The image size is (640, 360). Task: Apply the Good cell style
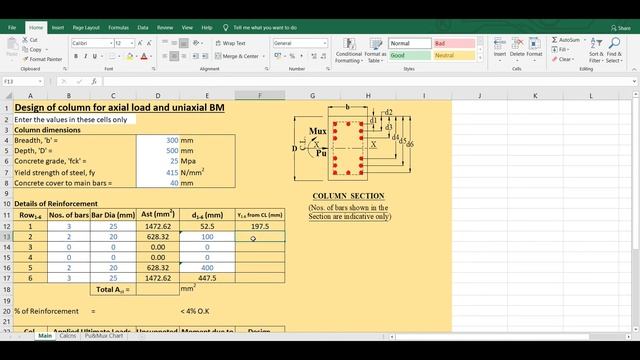coord(409,55)
